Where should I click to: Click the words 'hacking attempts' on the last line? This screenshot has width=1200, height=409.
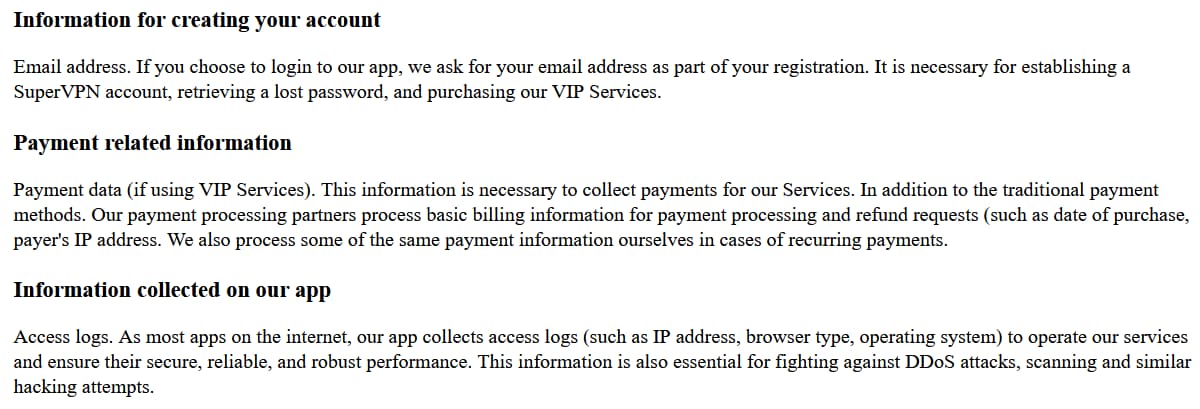click(82, 387)
